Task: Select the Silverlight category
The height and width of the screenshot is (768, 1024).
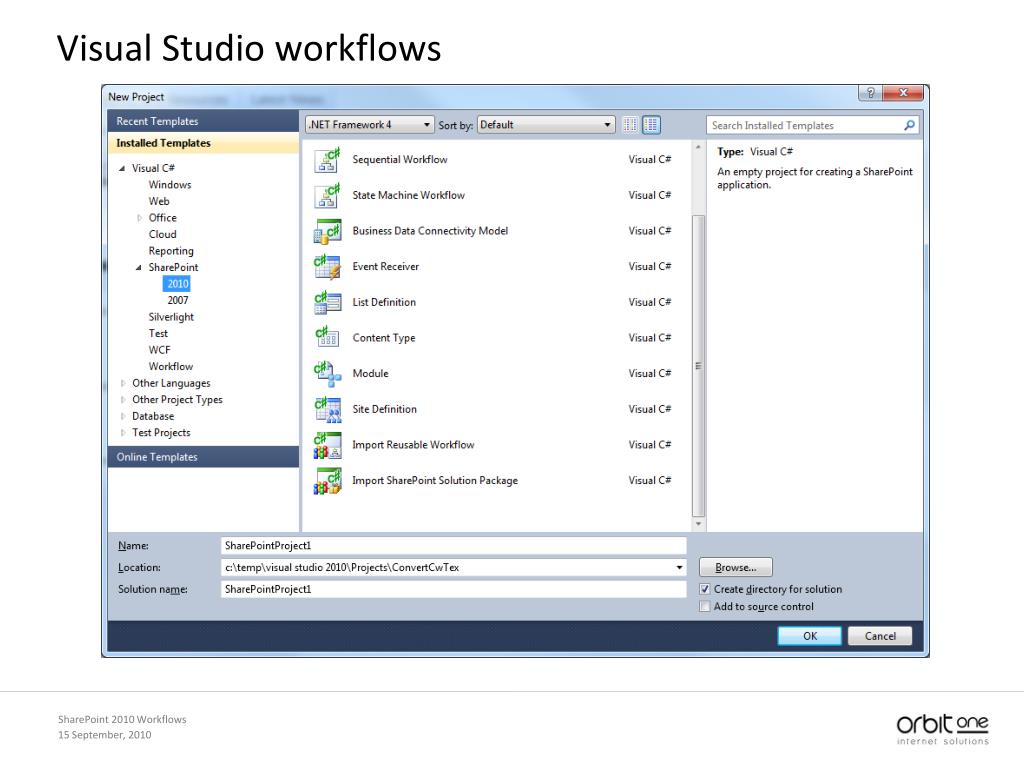Action: pos(171,317)
